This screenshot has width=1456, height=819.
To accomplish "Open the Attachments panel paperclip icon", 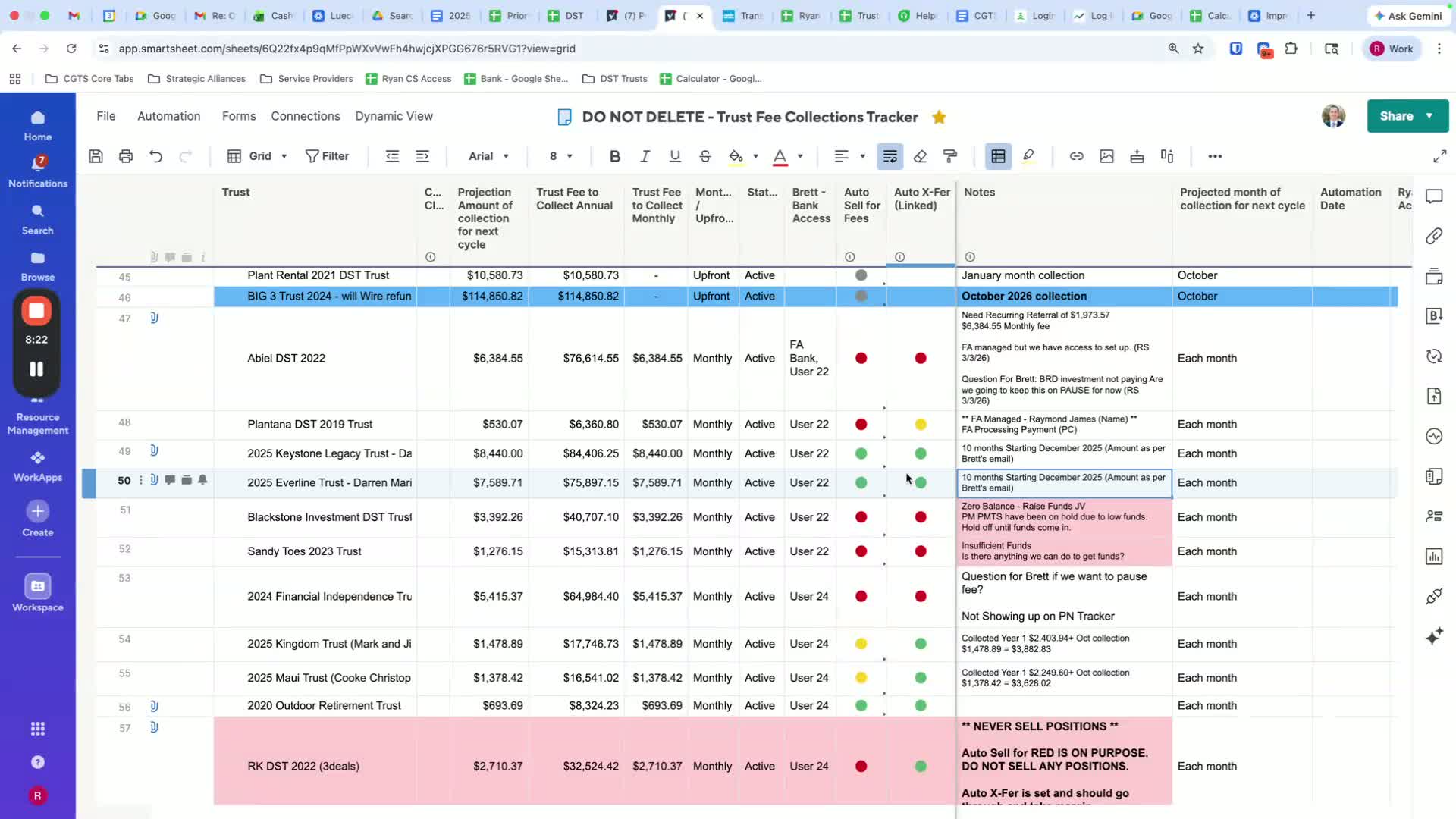I will coord(1433,236).
